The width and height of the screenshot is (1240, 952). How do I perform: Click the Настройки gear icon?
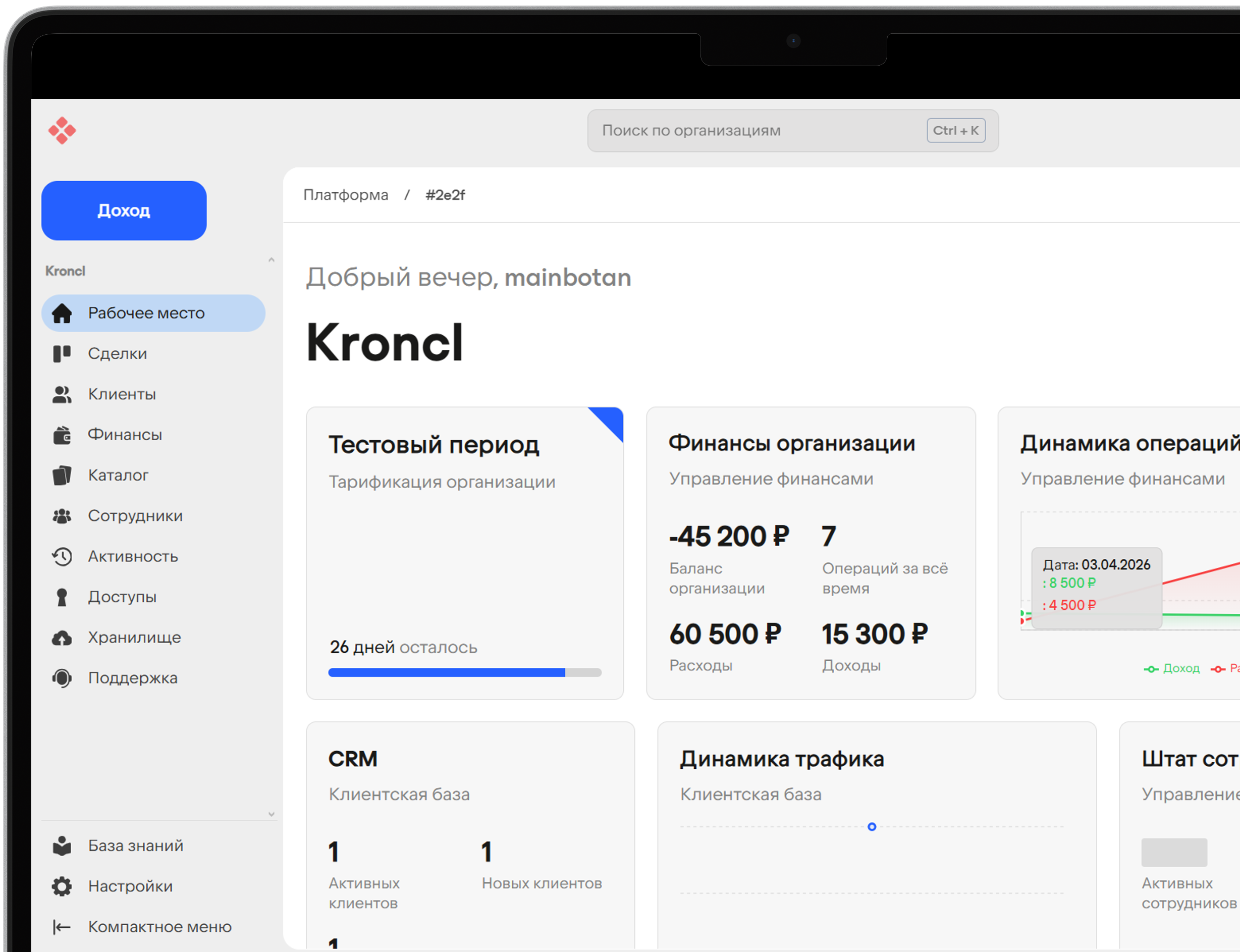pos(62,886)
